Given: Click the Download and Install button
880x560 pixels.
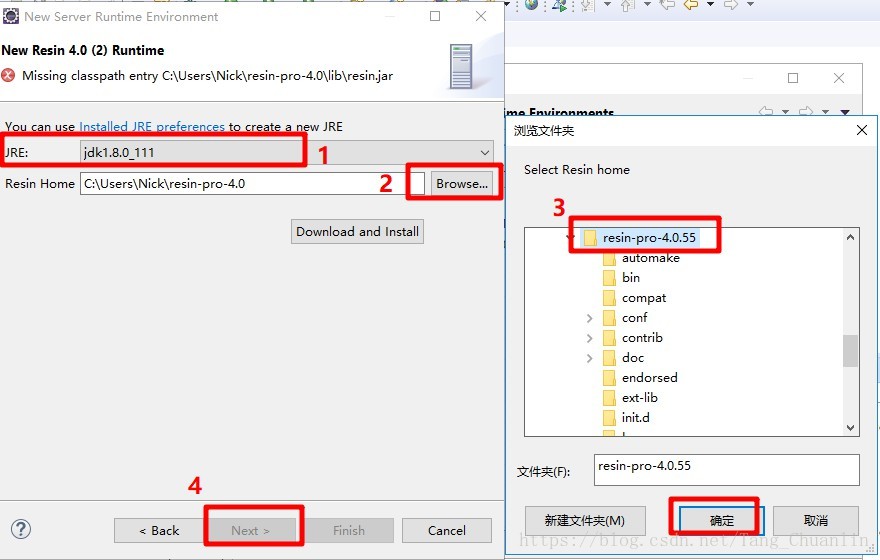Looking at the screenshot, I should (358, 232).
